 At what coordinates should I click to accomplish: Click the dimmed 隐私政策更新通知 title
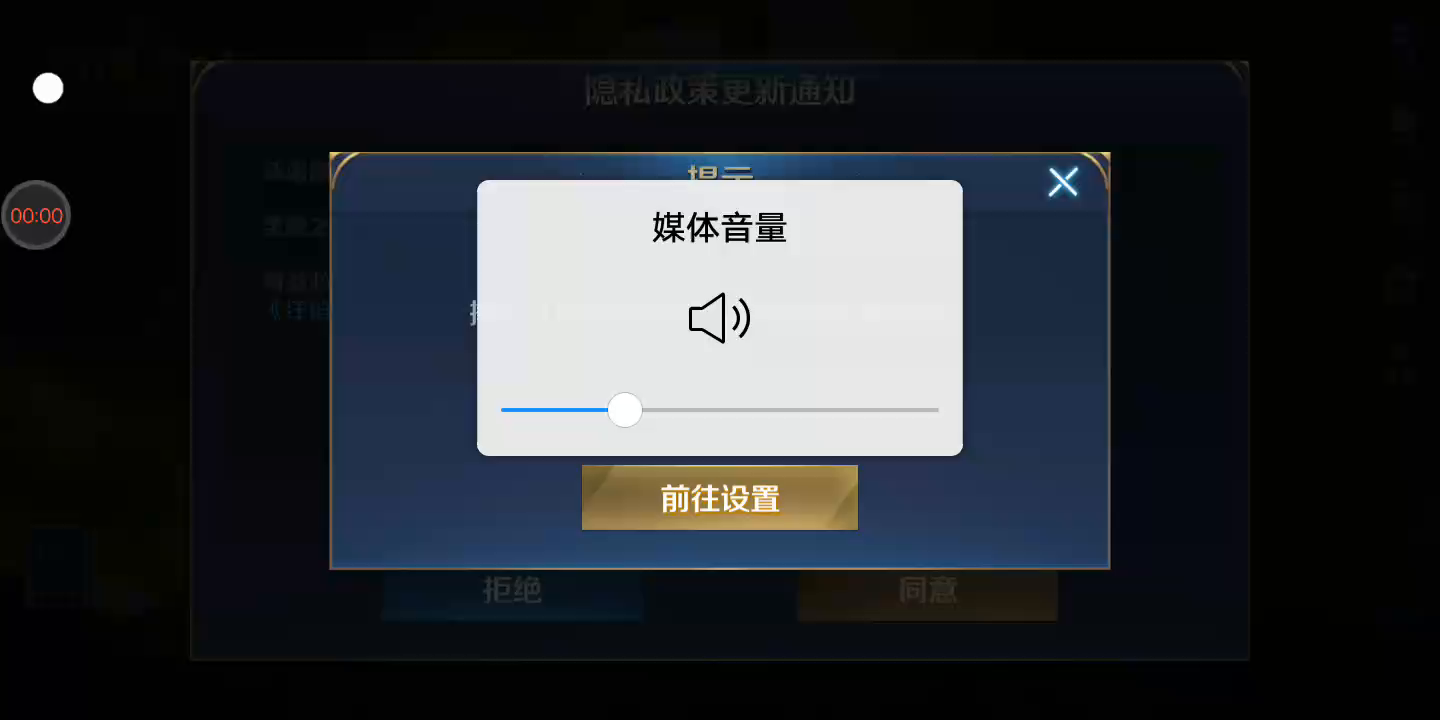click(x=720, y=92)
